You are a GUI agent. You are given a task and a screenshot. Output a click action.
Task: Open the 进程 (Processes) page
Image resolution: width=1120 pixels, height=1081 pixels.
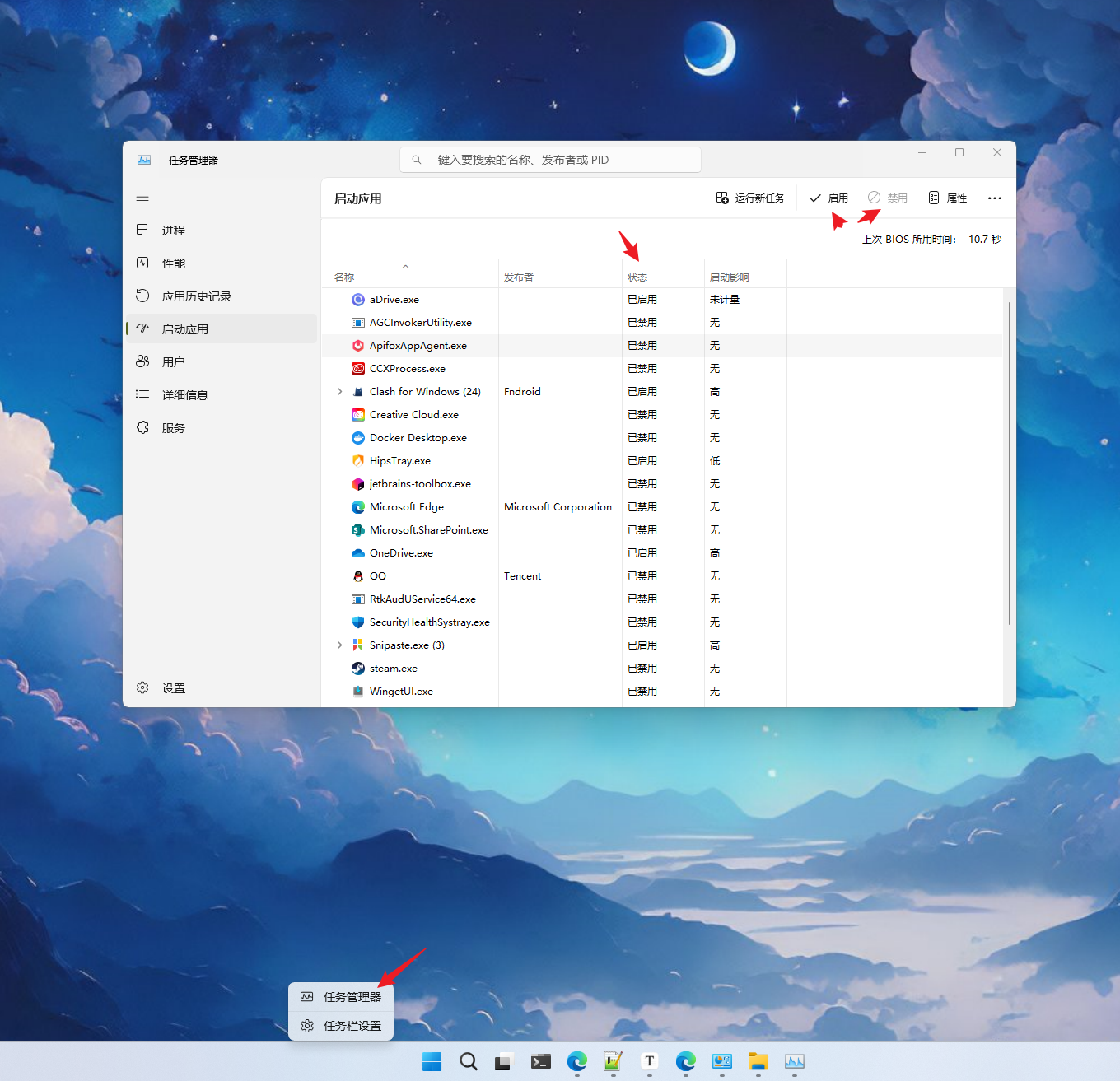pos(173,231)
